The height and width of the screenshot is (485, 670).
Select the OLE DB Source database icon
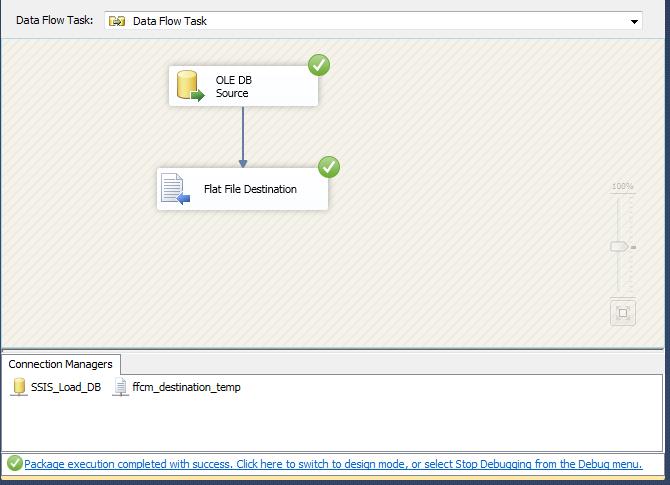[x=191, y=86]
